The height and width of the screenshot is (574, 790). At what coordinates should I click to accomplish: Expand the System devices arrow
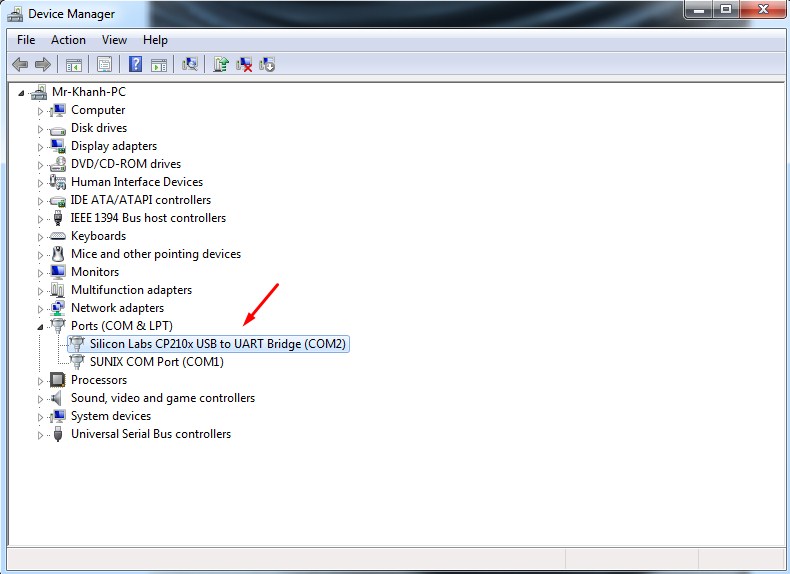(x=40, y=417)
